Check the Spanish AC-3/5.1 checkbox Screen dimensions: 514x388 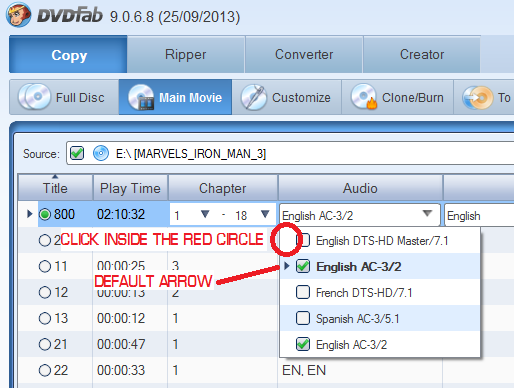(x=303, y=318)
